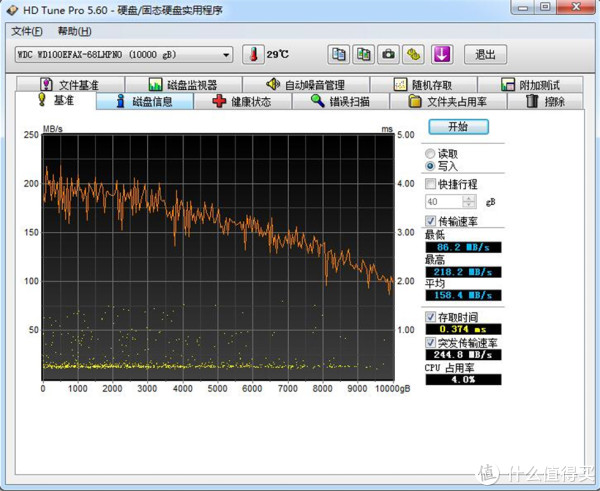This screenshot has width=600, height=491.
Task: Increase short stroke size with spinner arrow
Action: pyautogui.click(x=469, y=198)
